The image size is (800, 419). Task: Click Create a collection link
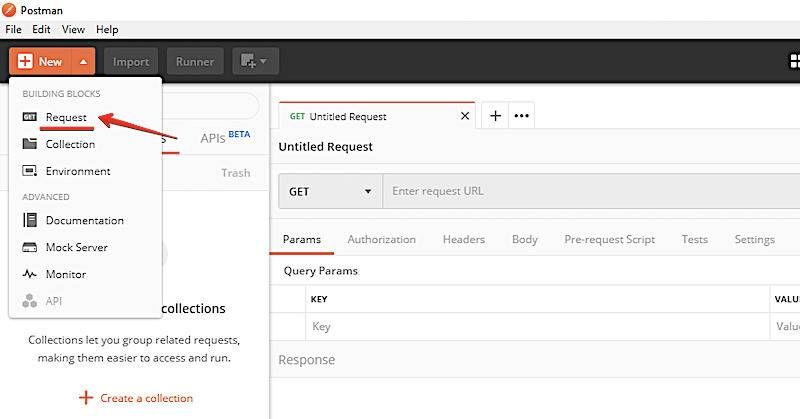(x=136, y=398)
